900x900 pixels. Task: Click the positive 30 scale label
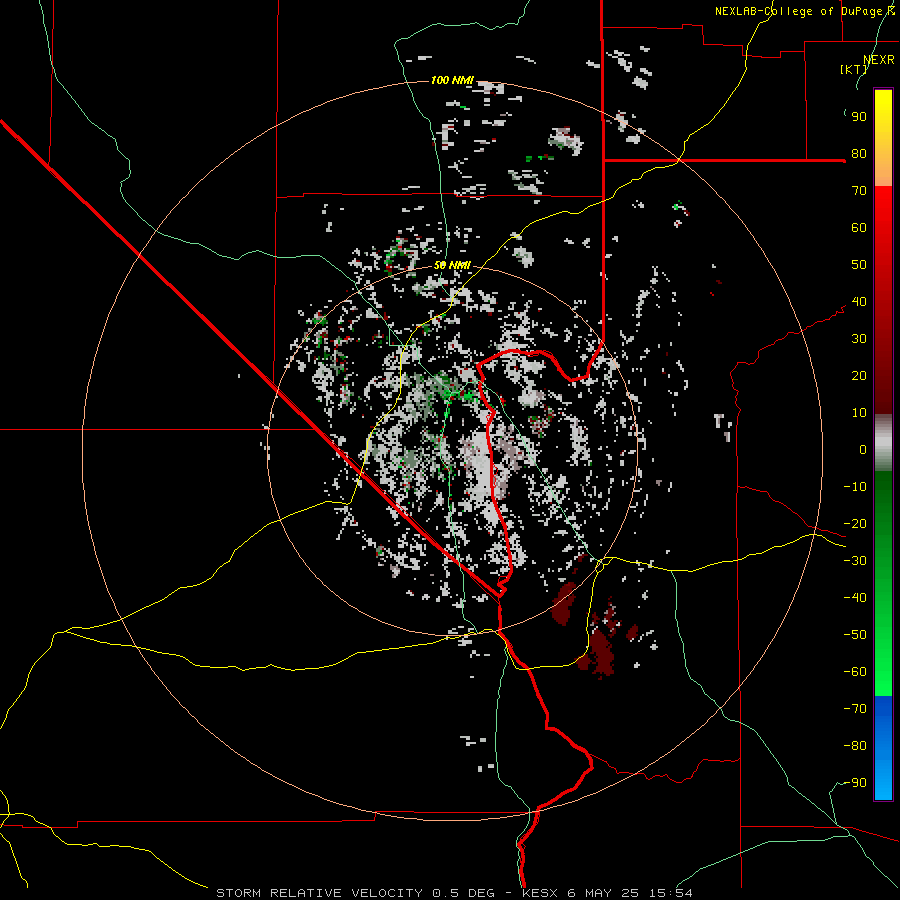(859, 339)
